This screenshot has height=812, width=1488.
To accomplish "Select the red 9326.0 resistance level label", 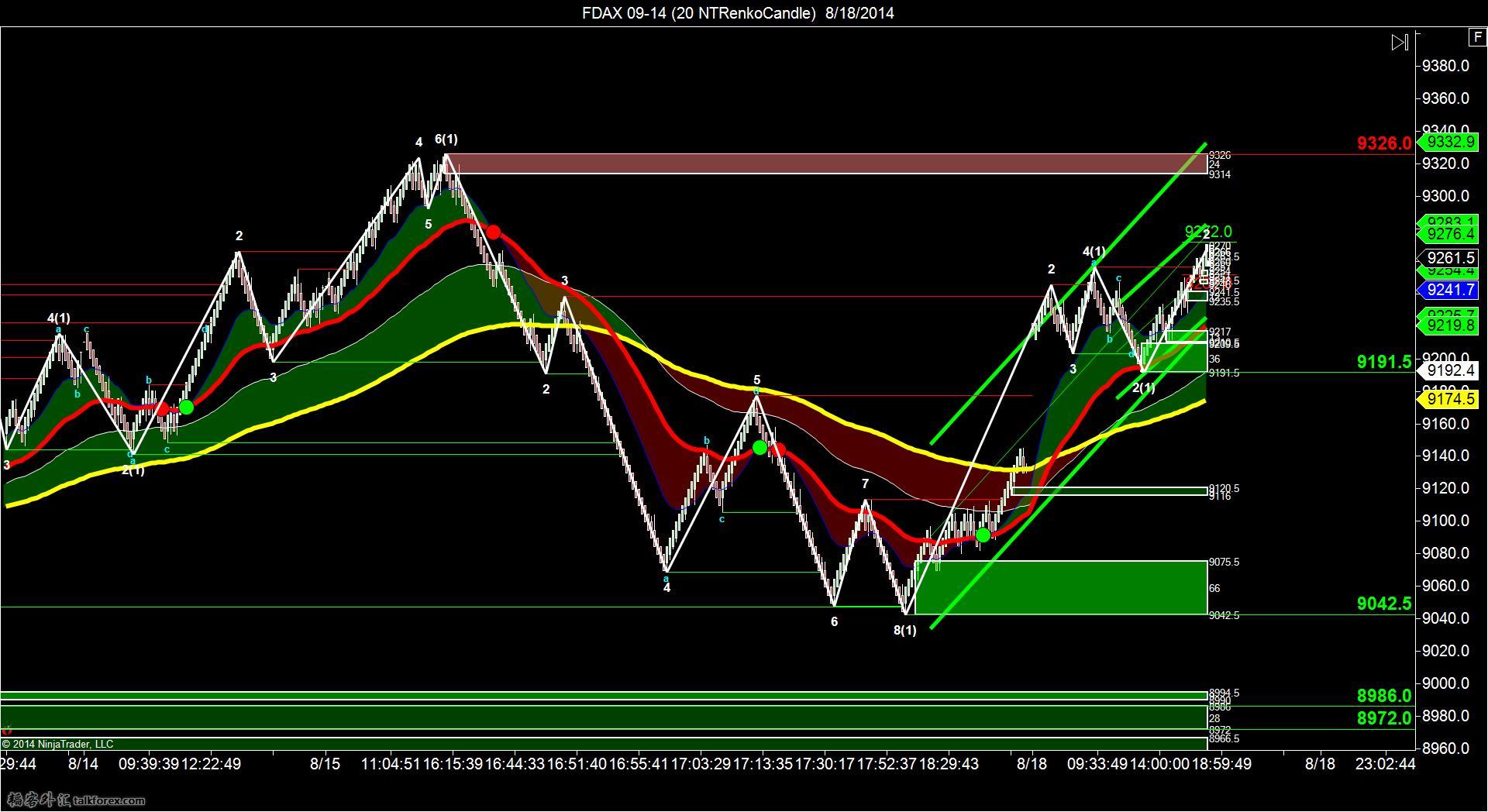I will click(1384, 143).
